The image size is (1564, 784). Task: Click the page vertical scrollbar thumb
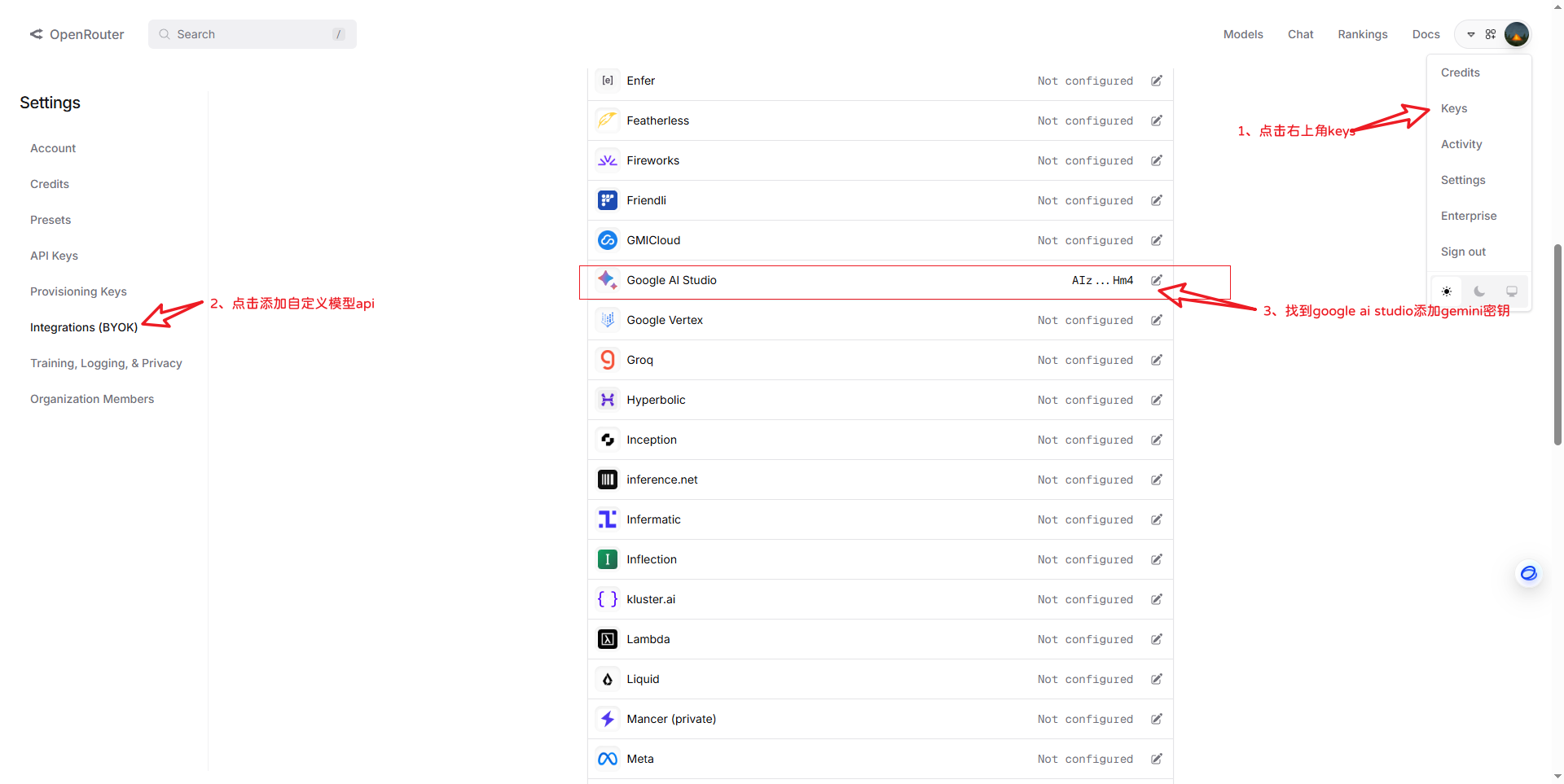(x=1557, y=344)
